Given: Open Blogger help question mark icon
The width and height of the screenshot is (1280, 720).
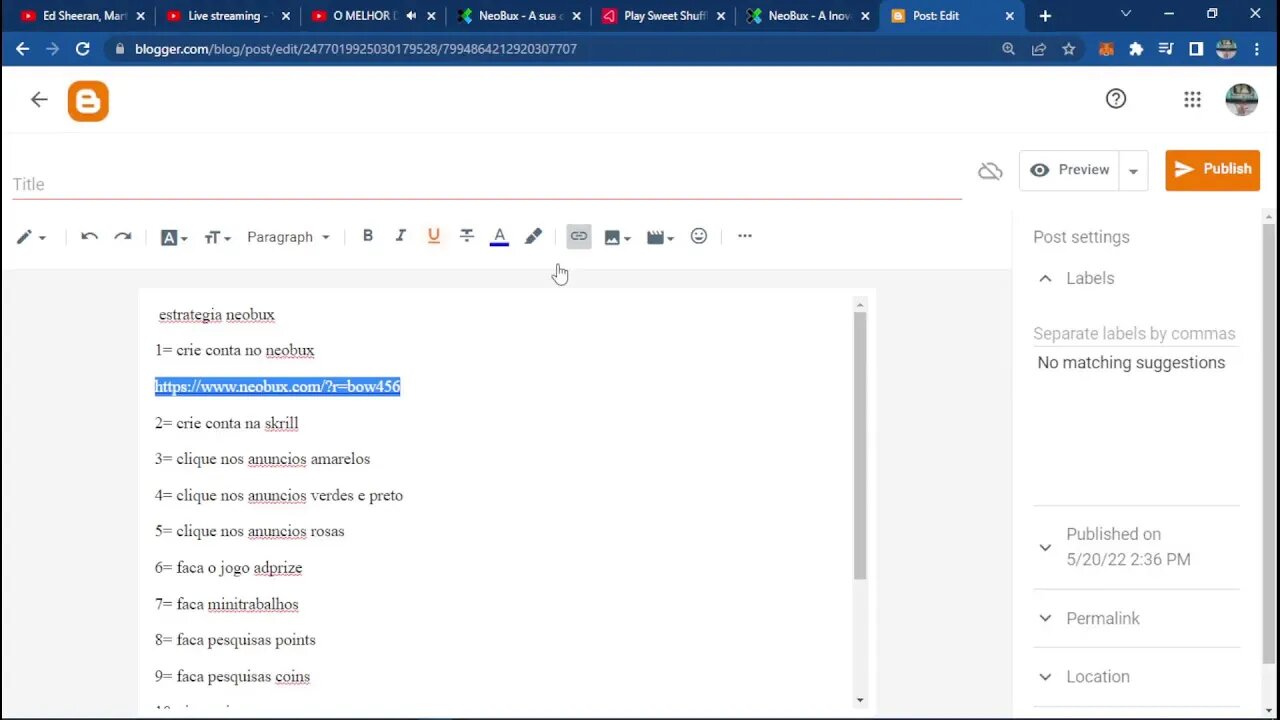Looking at the screenshot, I should pyautogui.click(x=1116, y=98).
